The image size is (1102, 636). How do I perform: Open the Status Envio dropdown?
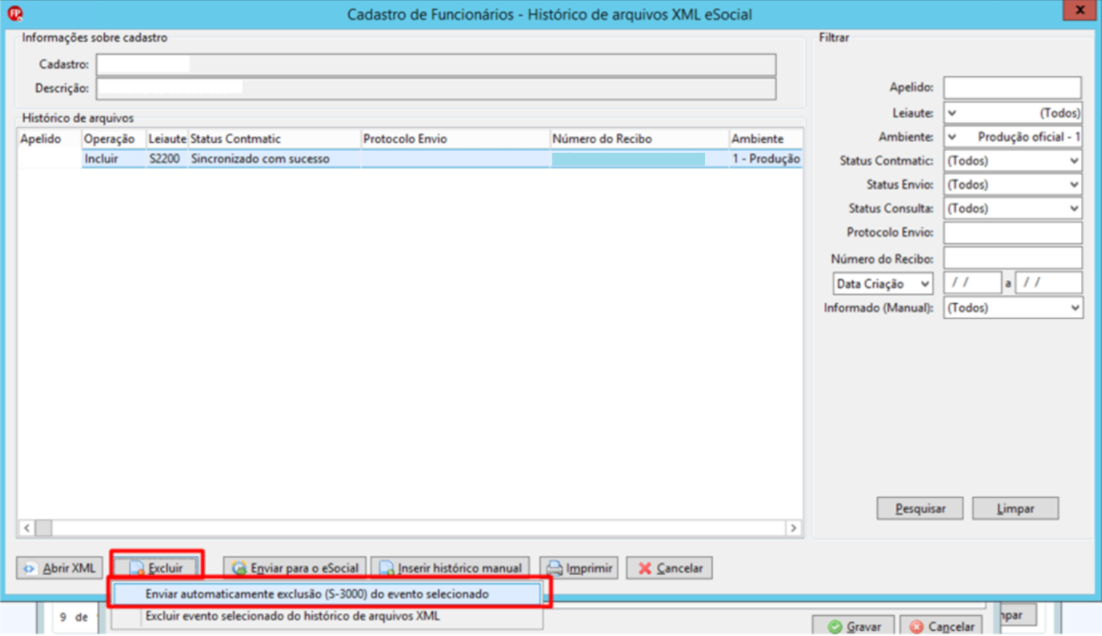tap(1013, 184)
